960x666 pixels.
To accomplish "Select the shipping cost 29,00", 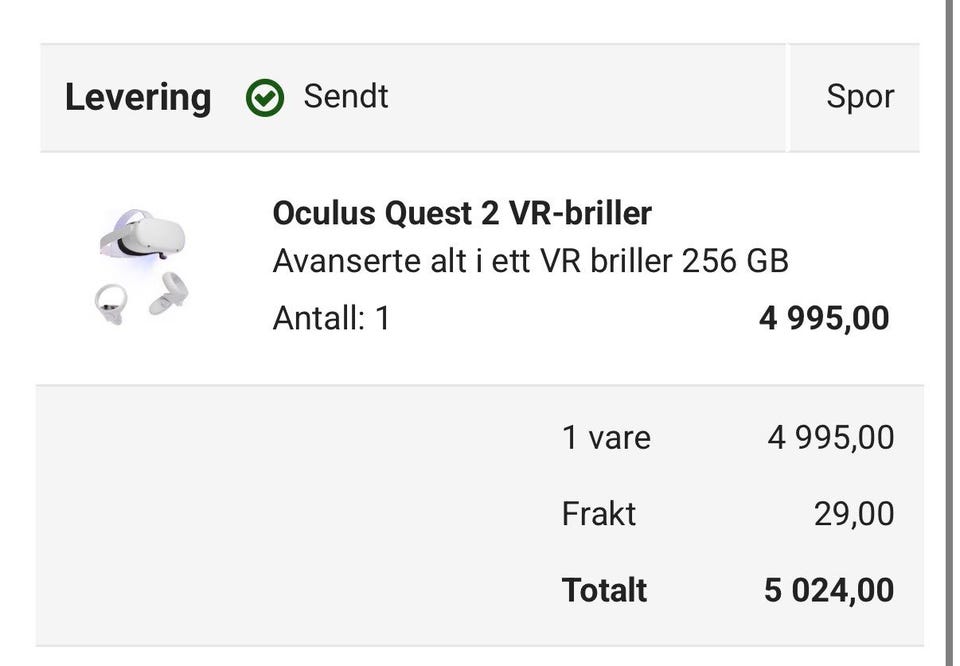I will coord(854,514).
